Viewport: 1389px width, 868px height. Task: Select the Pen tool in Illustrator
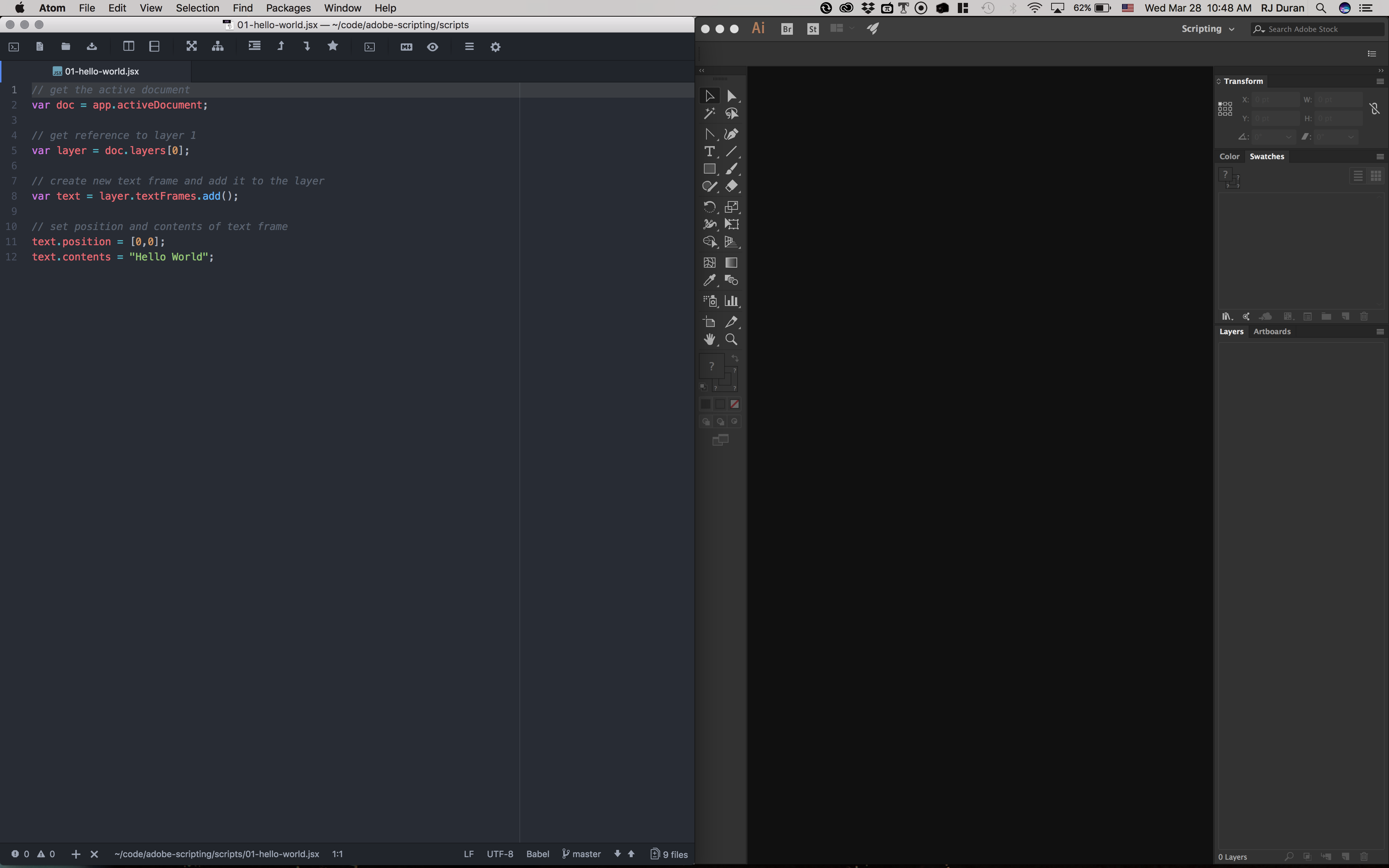[731, 134]
